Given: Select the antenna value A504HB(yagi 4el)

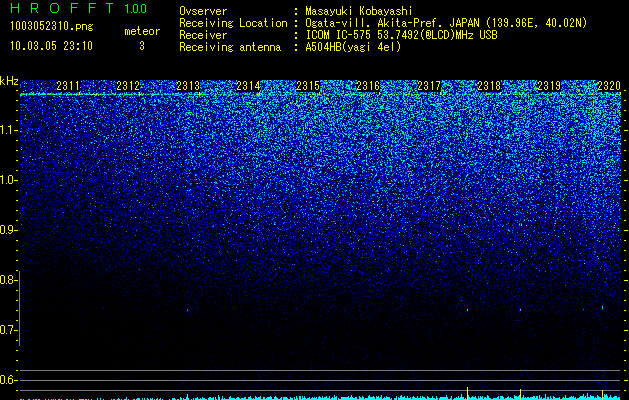Looking at the screenshot, I should [353, 47].
